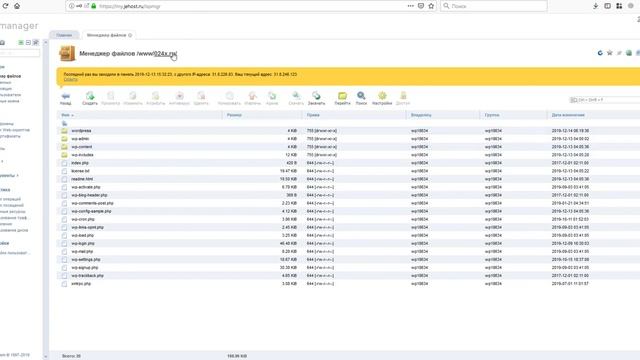Switch to the Главная tab
This screenshot has width=640, height=360.
(x=64, y=35)
